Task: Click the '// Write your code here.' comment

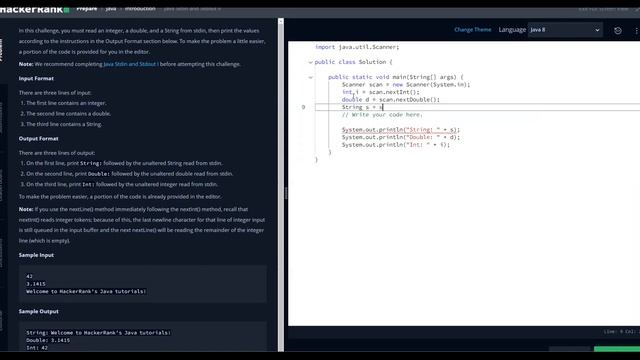Action: click(x=382, y=115)
